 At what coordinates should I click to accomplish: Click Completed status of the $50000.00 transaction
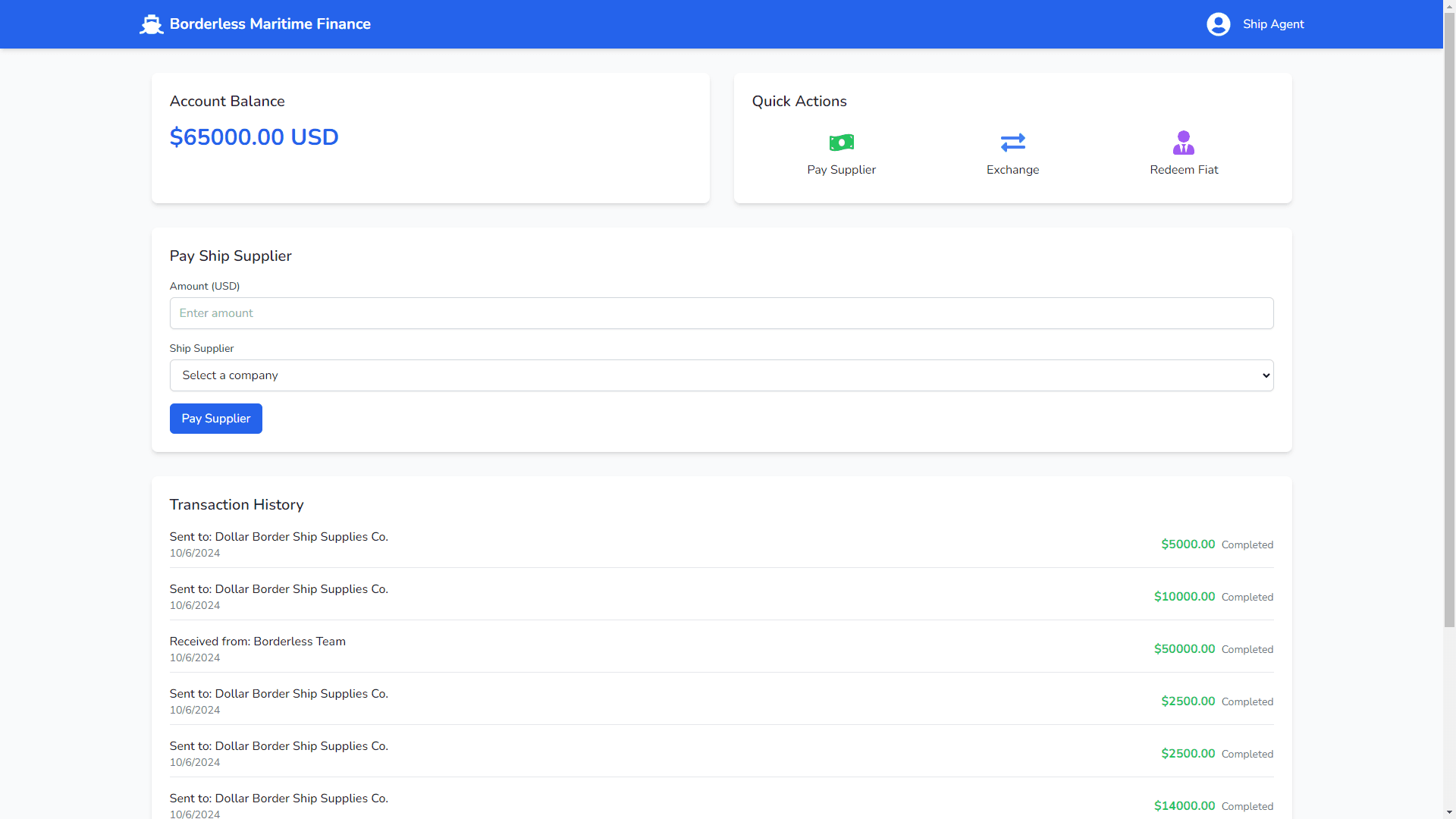pos(1247,650)
